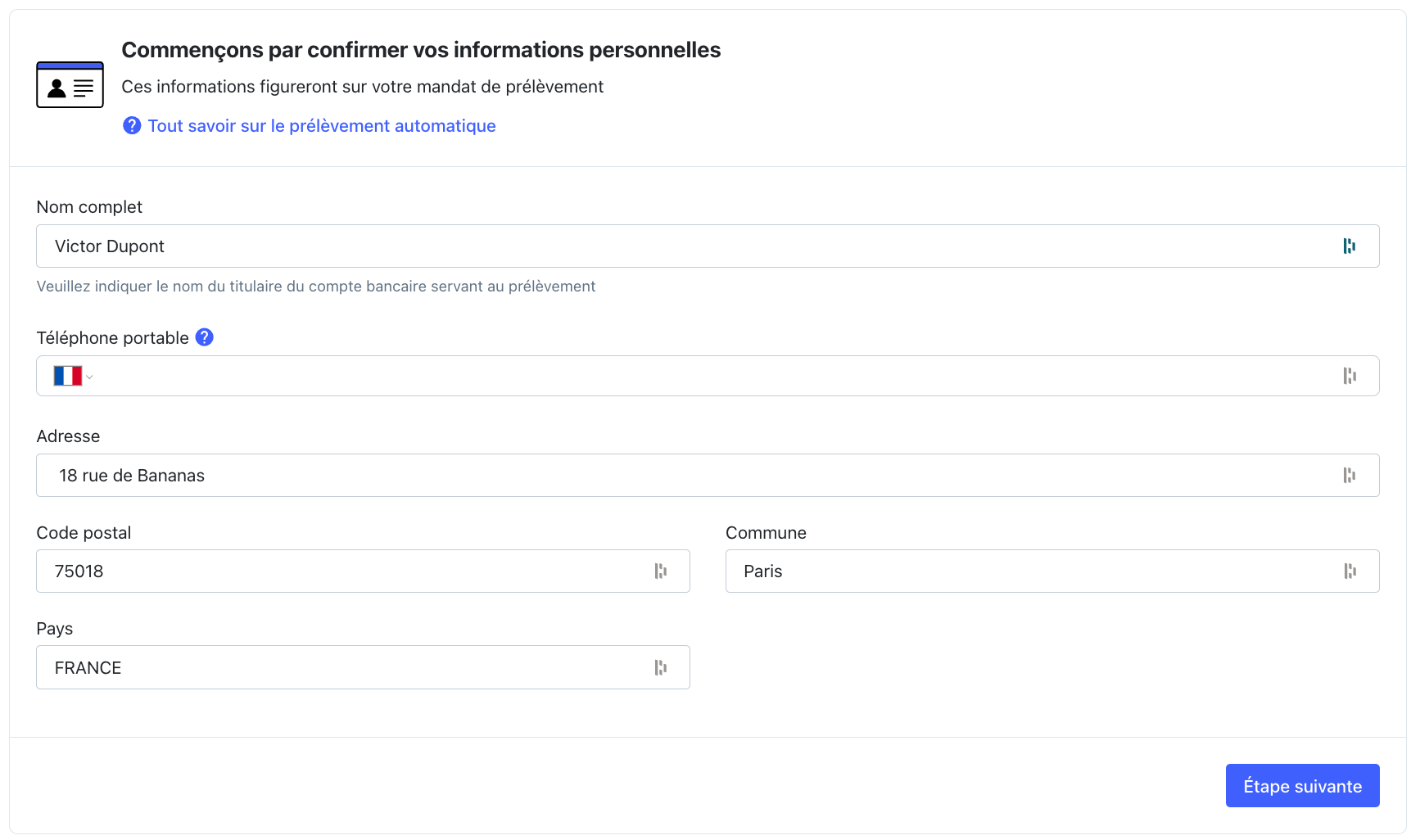Click the autofill icon in Commune field
The height and width of the screenshot is (840, 1420).
[1349, 571]
